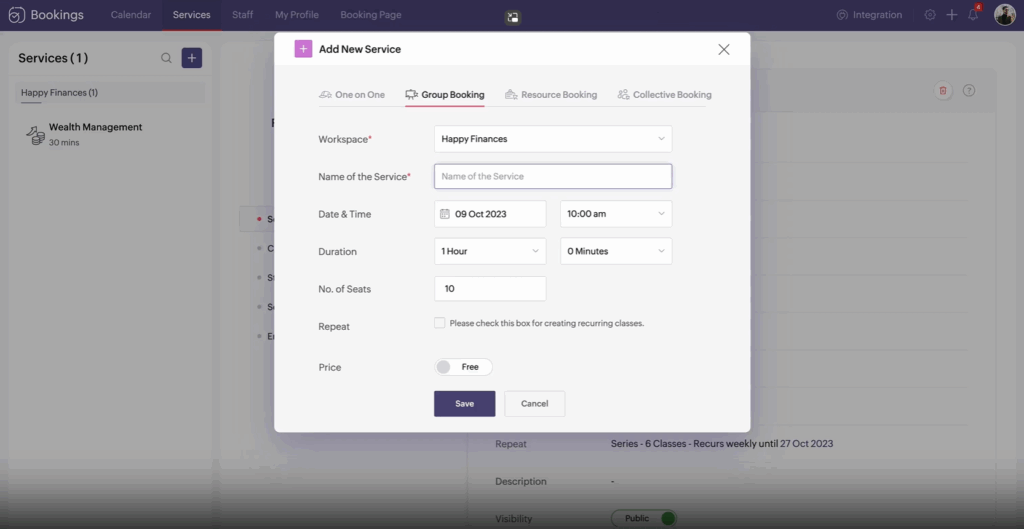
Task: Select the Resource Booking tab
Action: (551, 95)
